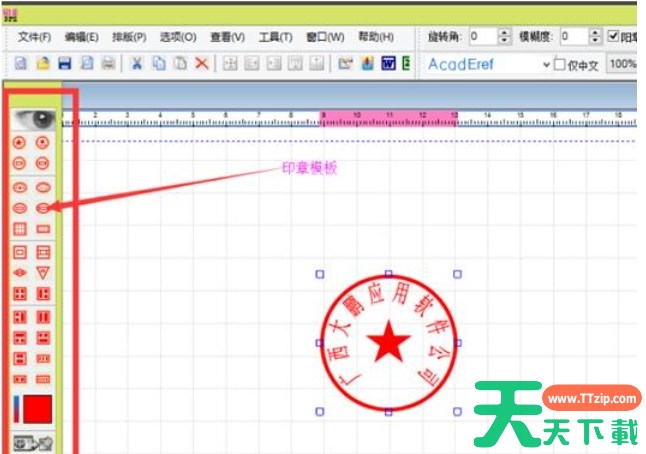Open print preview from the toolbar

pyautogui.click(x=87, y=63)
